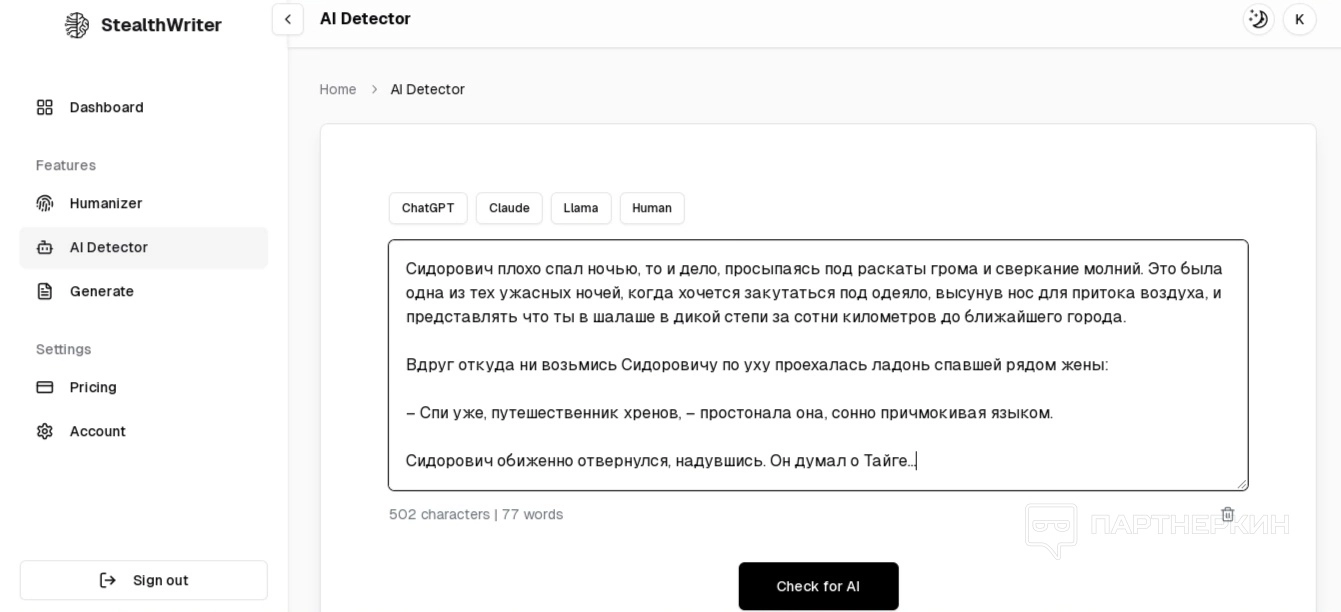Load the Claude sample text

point(509,208)
